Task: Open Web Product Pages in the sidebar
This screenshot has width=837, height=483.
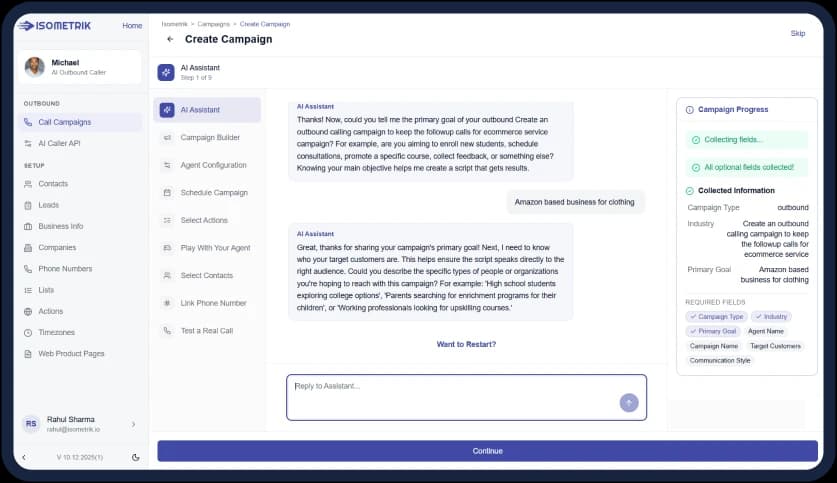Action: point(80,354)
